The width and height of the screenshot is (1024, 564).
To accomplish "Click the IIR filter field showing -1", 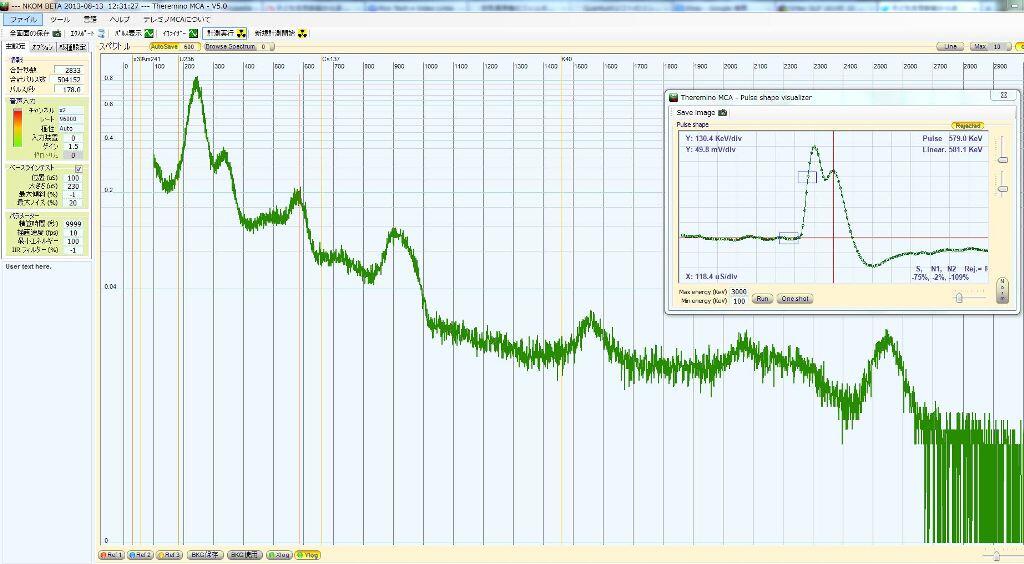I will pyautogui.click(x=73, y=250).
